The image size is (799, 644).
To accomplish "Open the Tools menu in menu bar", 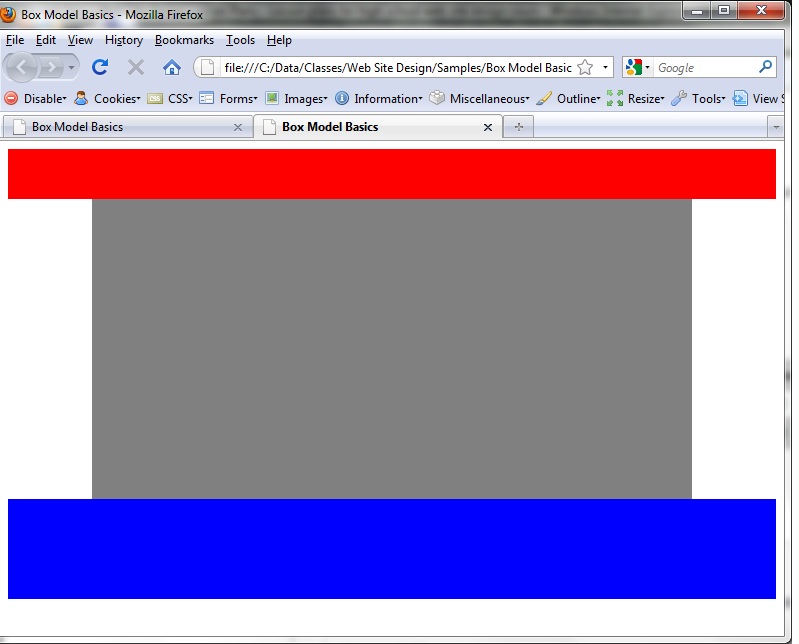I will 240,40.
